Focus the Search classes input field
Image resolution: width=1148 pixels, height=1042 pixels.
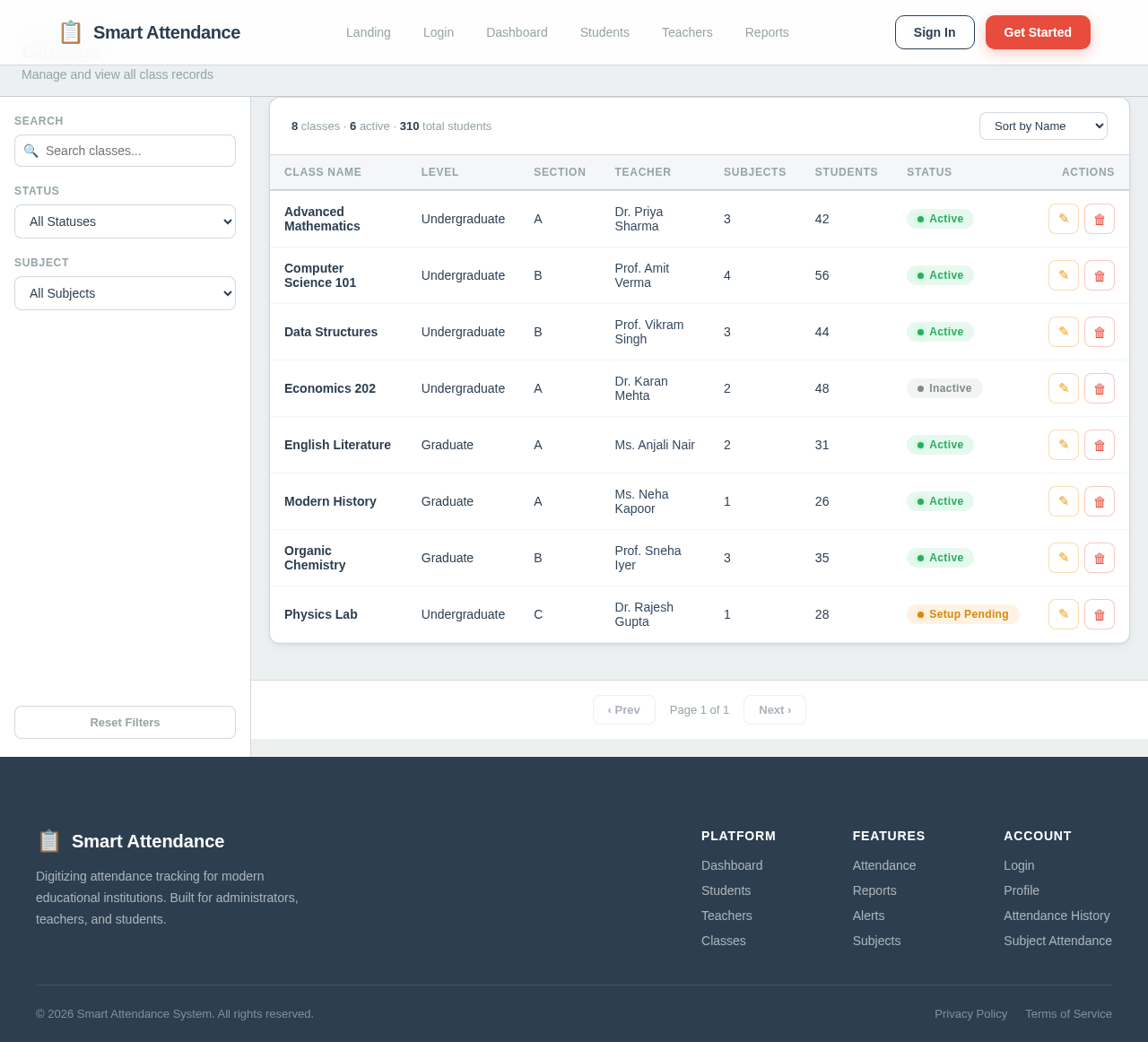pos(125,151)
